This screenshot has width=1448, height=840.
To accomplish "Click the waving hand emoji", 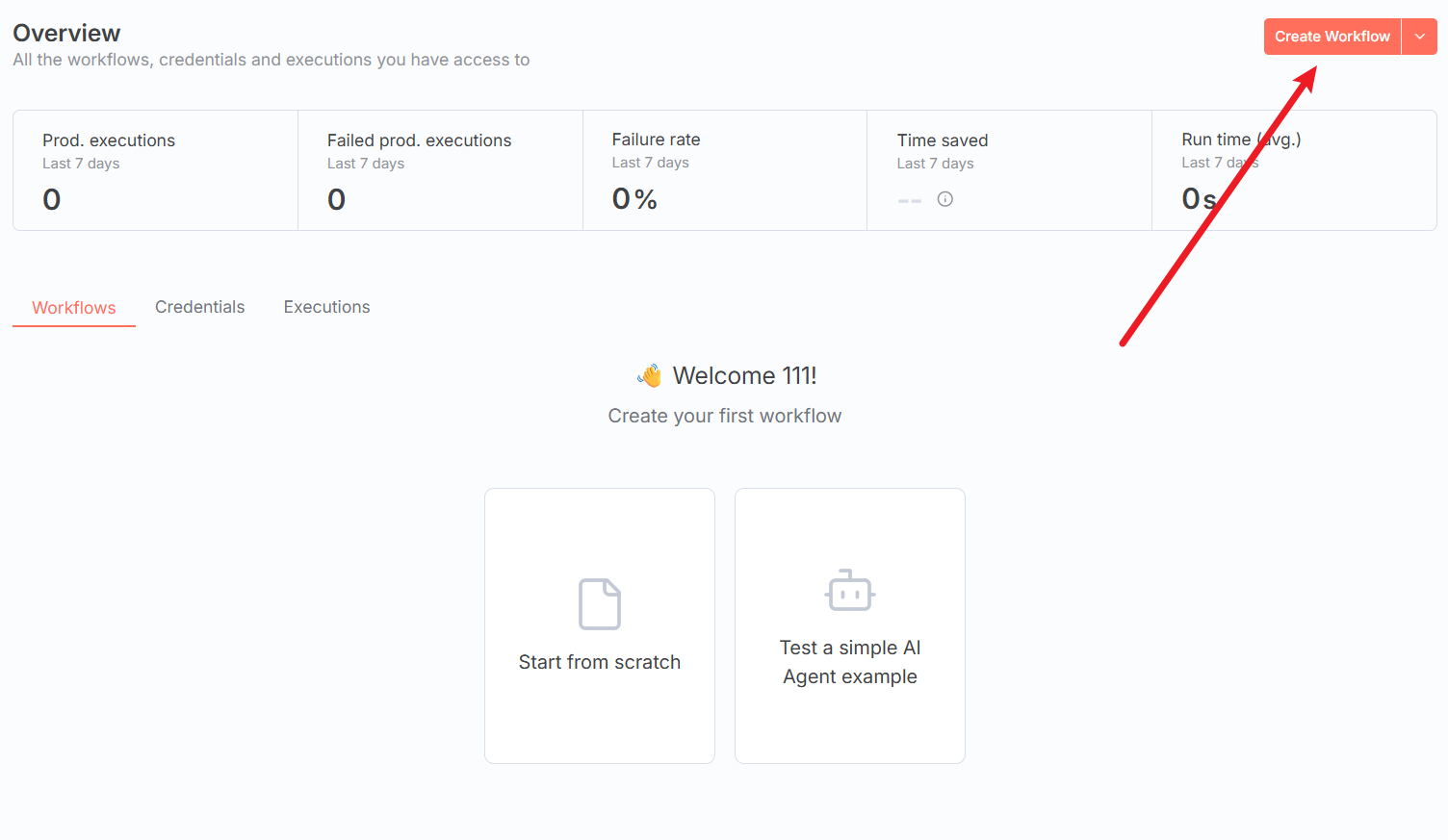I will coord(650,375).
